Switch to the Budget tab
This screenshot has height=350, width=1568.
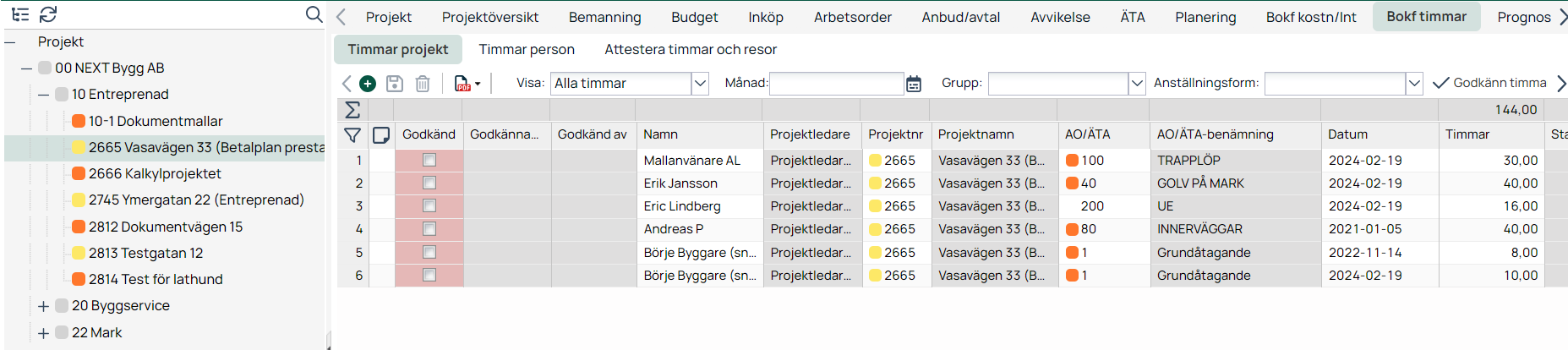click(694, 17)
